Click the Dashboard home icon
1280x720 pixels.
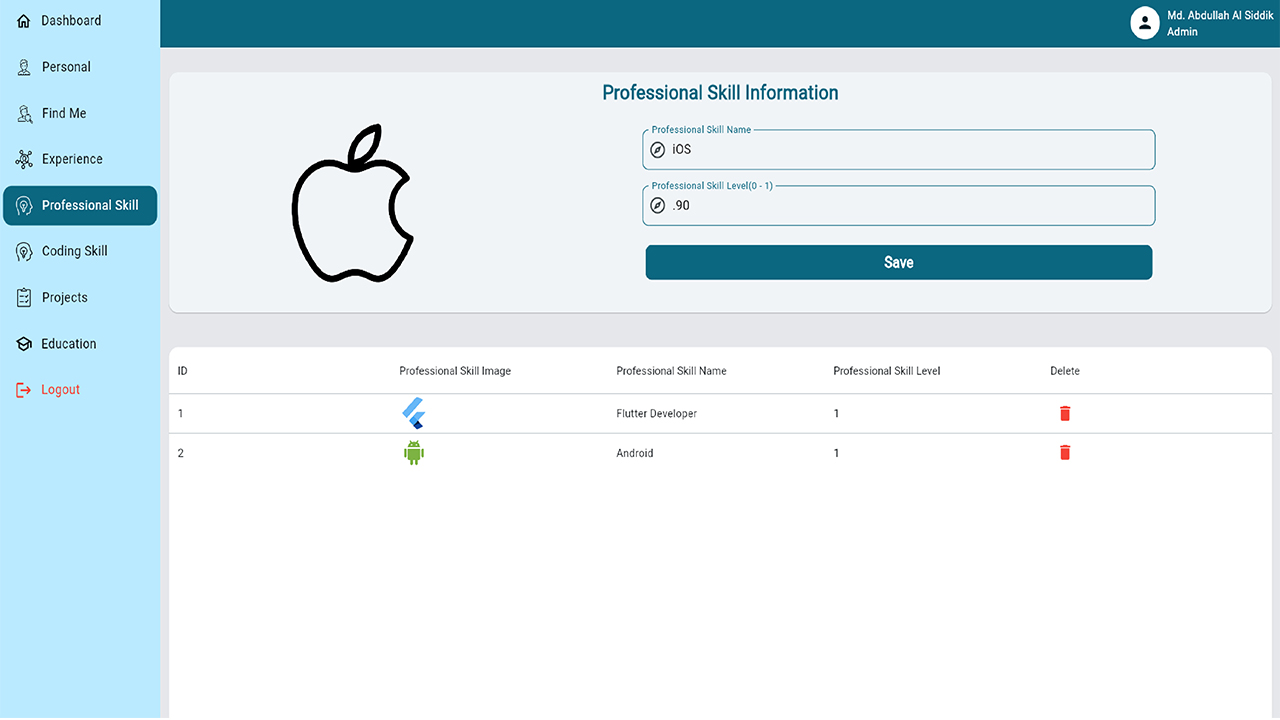[x=24, y=21]
